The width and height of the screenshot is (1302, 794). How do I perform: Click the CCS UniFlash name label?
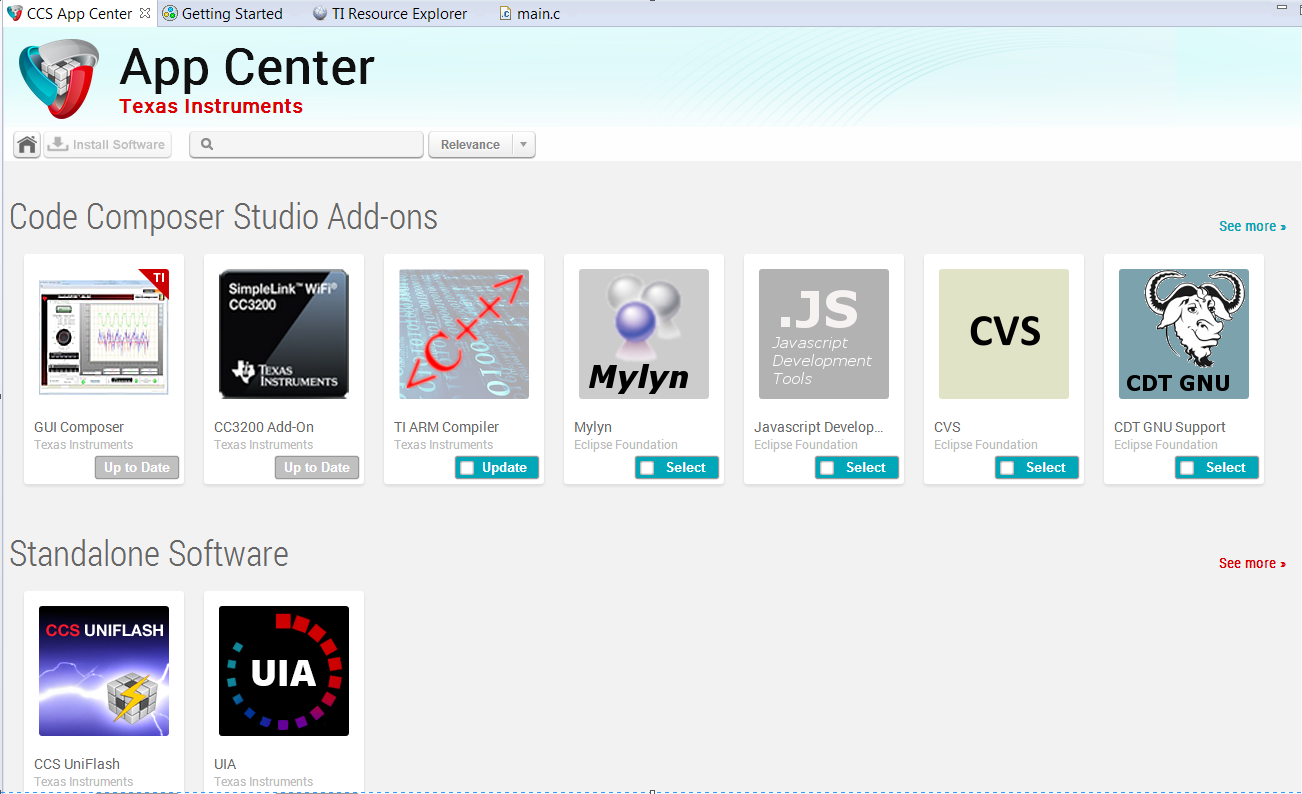[77, 764]
